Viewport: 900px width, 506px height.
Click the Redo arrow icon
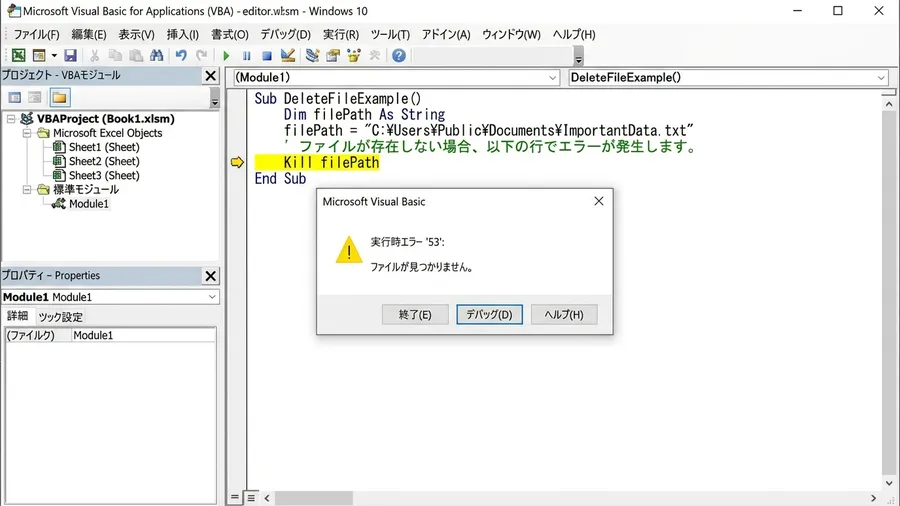click(x=201, y=55)
